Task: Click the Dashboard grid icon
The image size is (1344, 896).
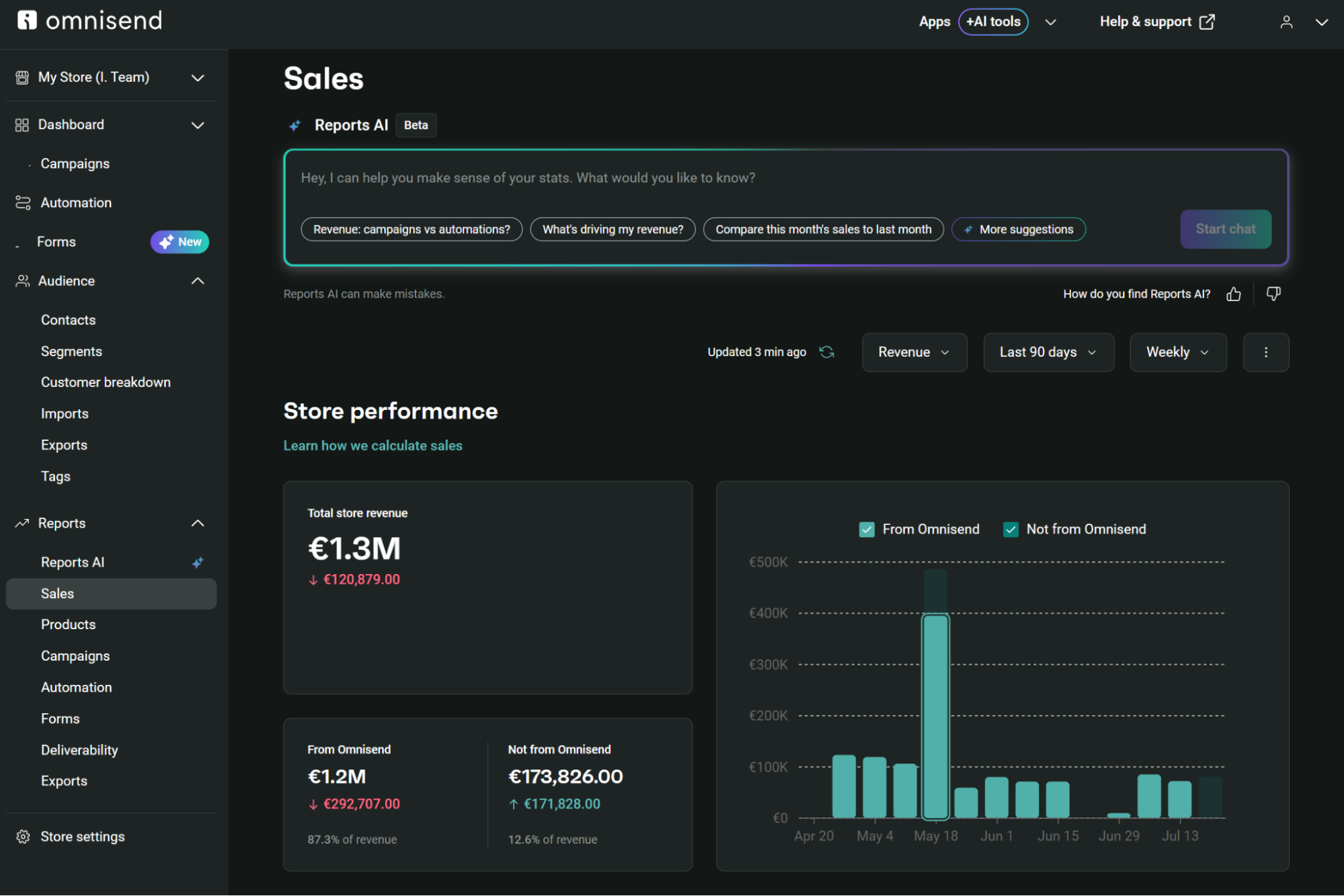Action: point(22,125)
